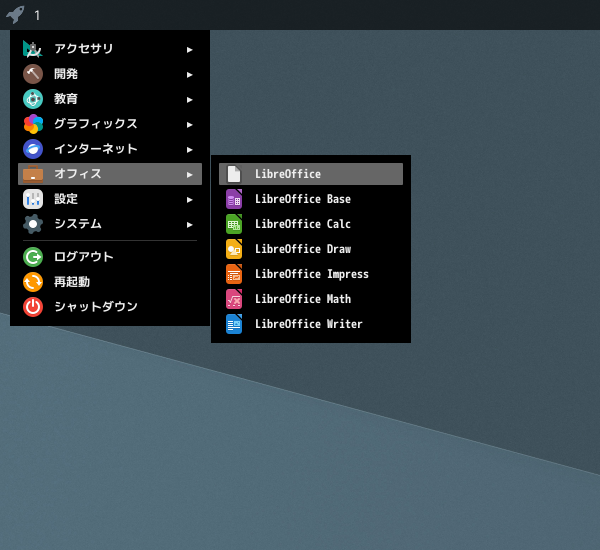Click the yellow LibreOffice Draw icon
Screen dimensions: 600x550
click(x=234, y=249)
